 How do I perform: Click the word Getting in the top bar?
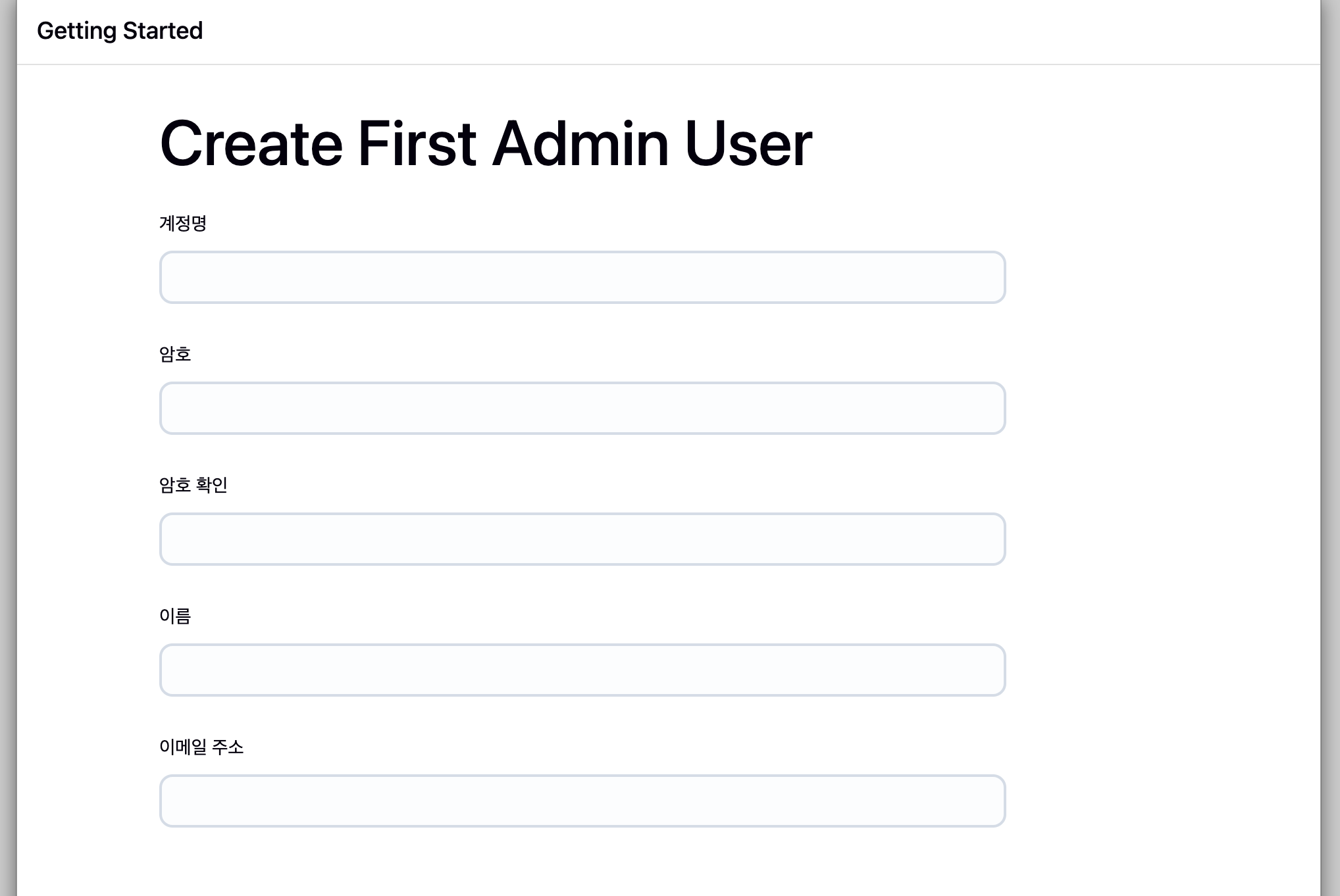click(x=76, y=31)
